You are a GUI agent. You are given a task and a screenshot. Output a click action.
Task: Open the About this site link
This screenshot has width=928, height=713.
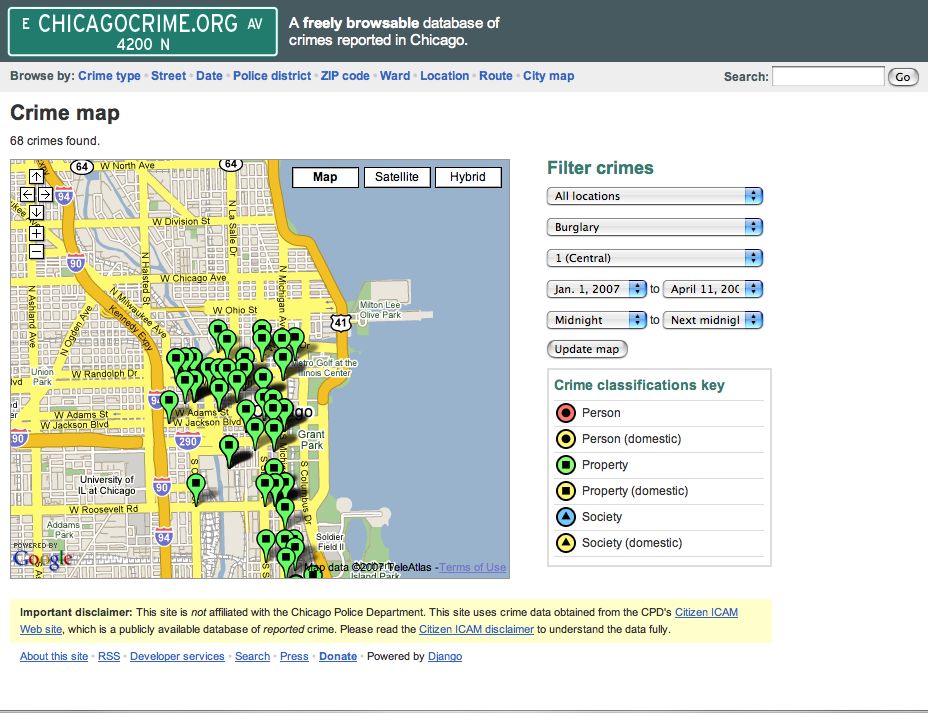click(54, 656)
